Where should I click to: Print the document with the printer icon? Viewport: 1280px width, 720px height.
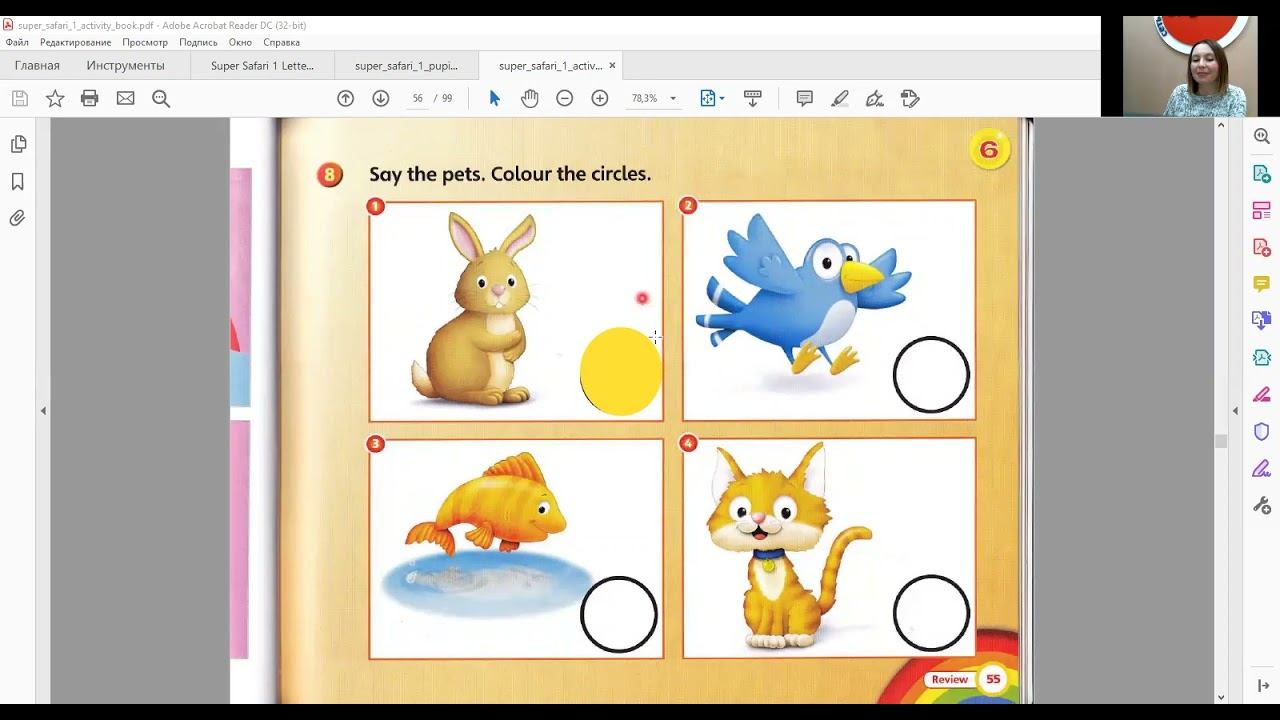point(90,98)
